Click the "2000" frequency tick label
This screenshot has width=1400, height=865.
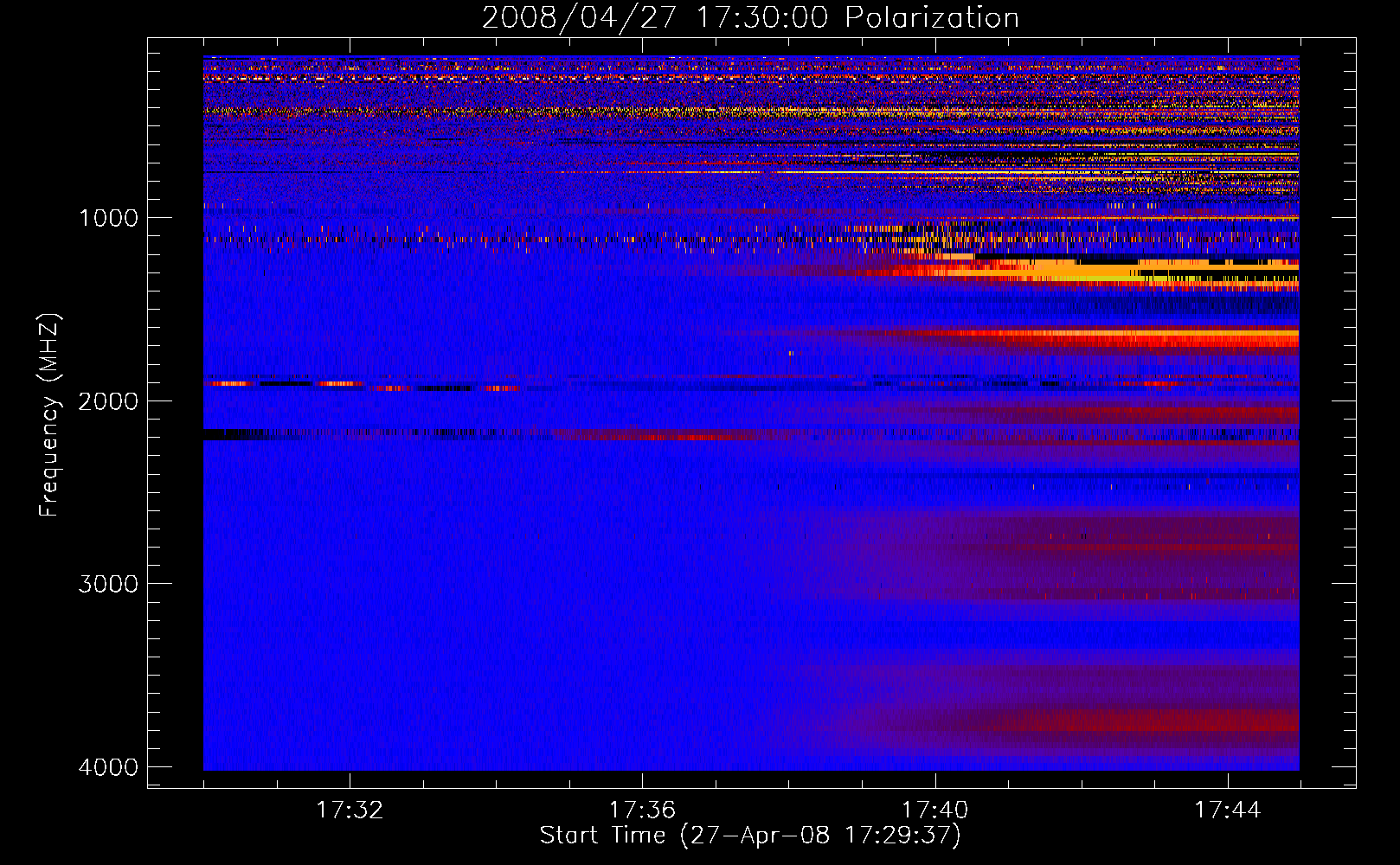(108, 401)
